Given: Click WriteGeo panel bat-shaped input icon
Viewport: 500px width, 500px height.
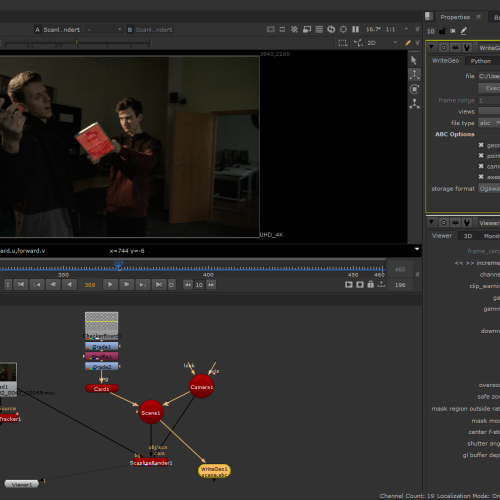Looking at the screenshot, I should [455, 47].
